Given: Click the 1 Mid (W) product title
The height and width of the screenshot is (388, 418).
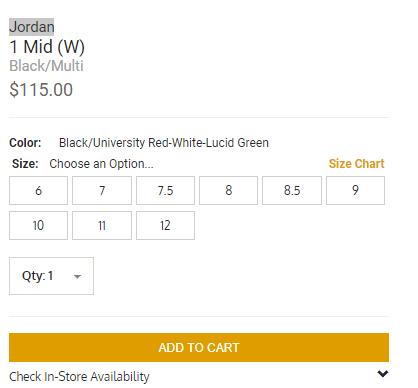Looking at the screenshot, I should point(47,47).
